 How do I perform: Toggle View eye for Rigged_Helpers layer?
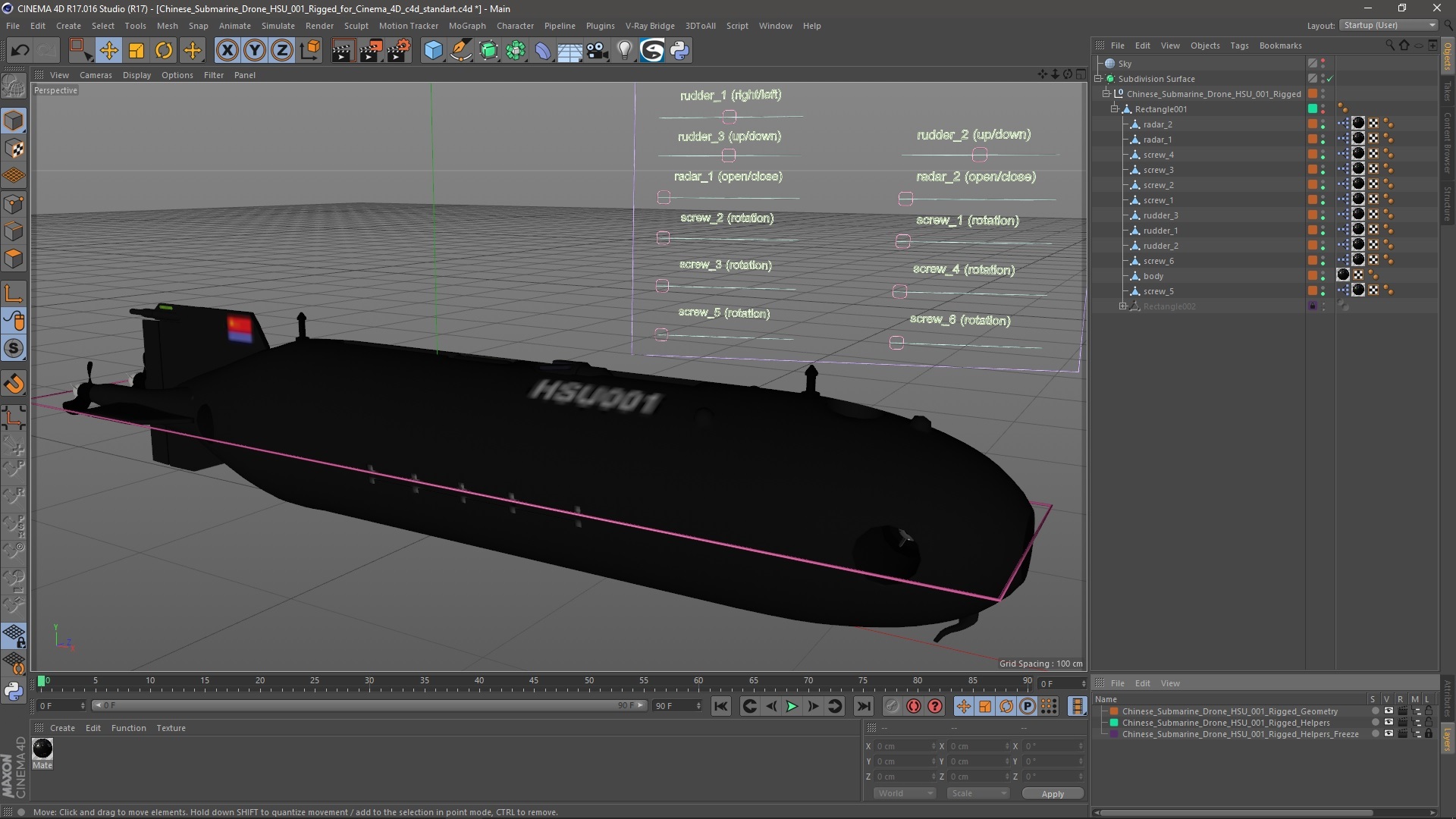click(x=1388, y=723)
